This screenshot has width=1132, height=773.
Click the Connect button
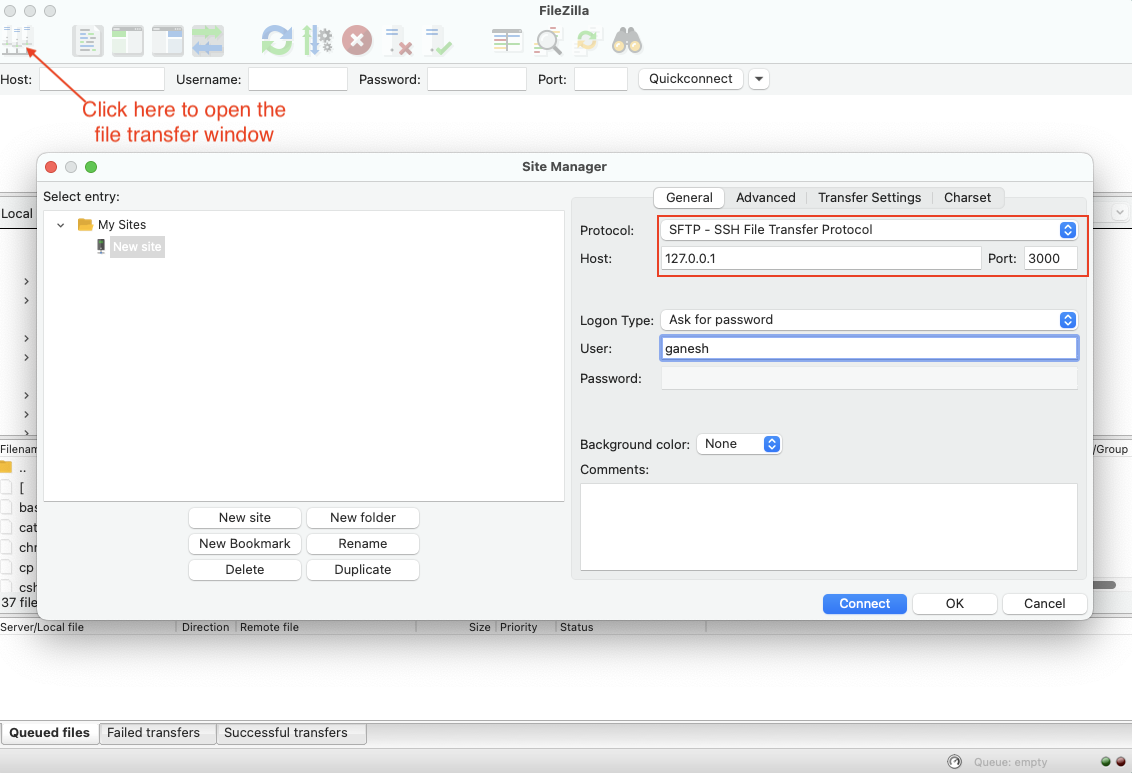(864, 603)
